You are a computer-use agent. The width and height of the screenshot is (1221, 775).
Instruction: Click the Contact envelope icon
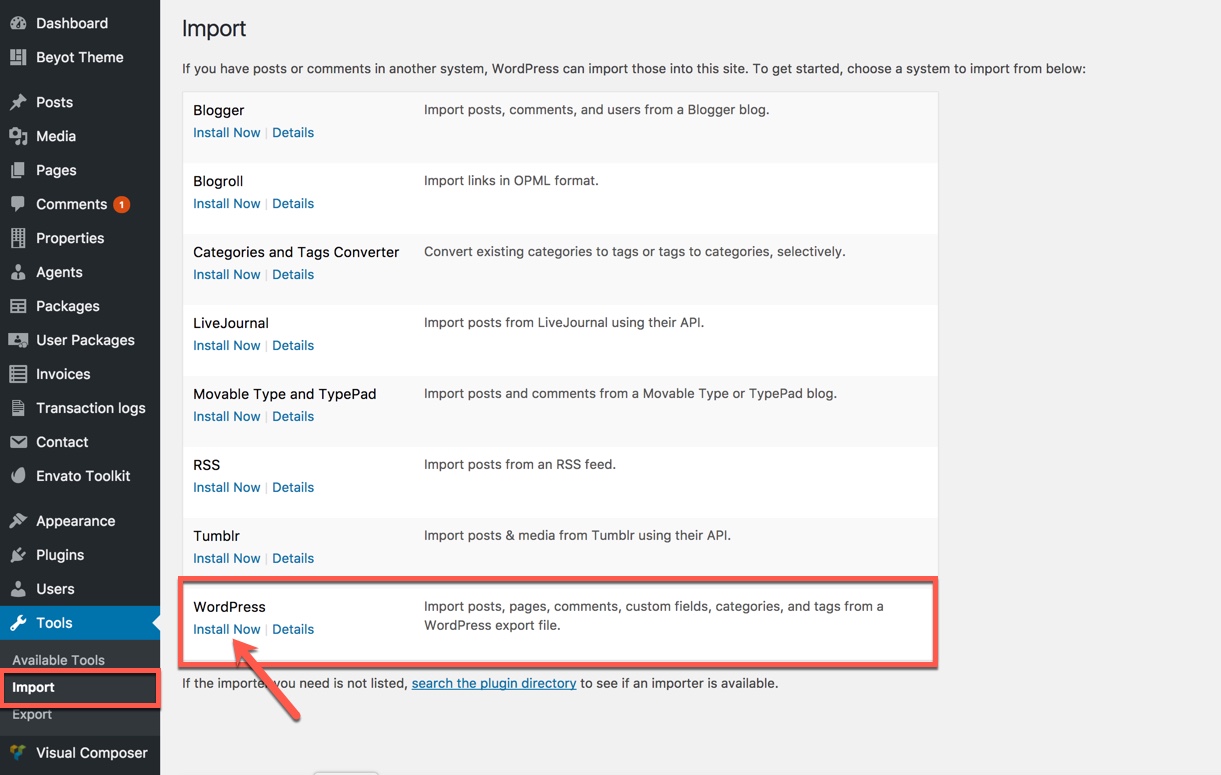[18, 442]
